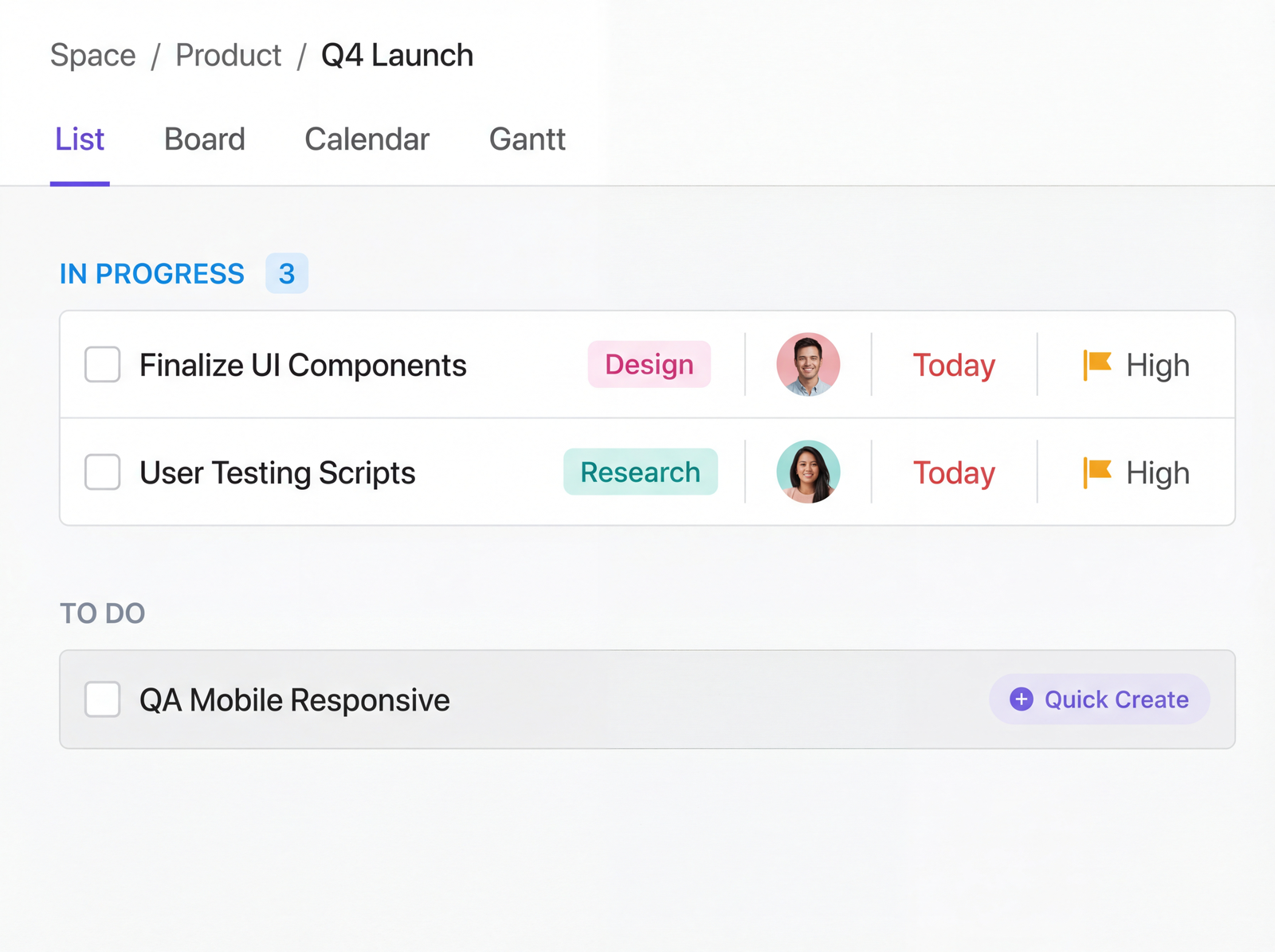The width and height of the screenshot is (1275, 952).
Task: Go to Product in the breadcrumb
Action: tap(229, 56)
